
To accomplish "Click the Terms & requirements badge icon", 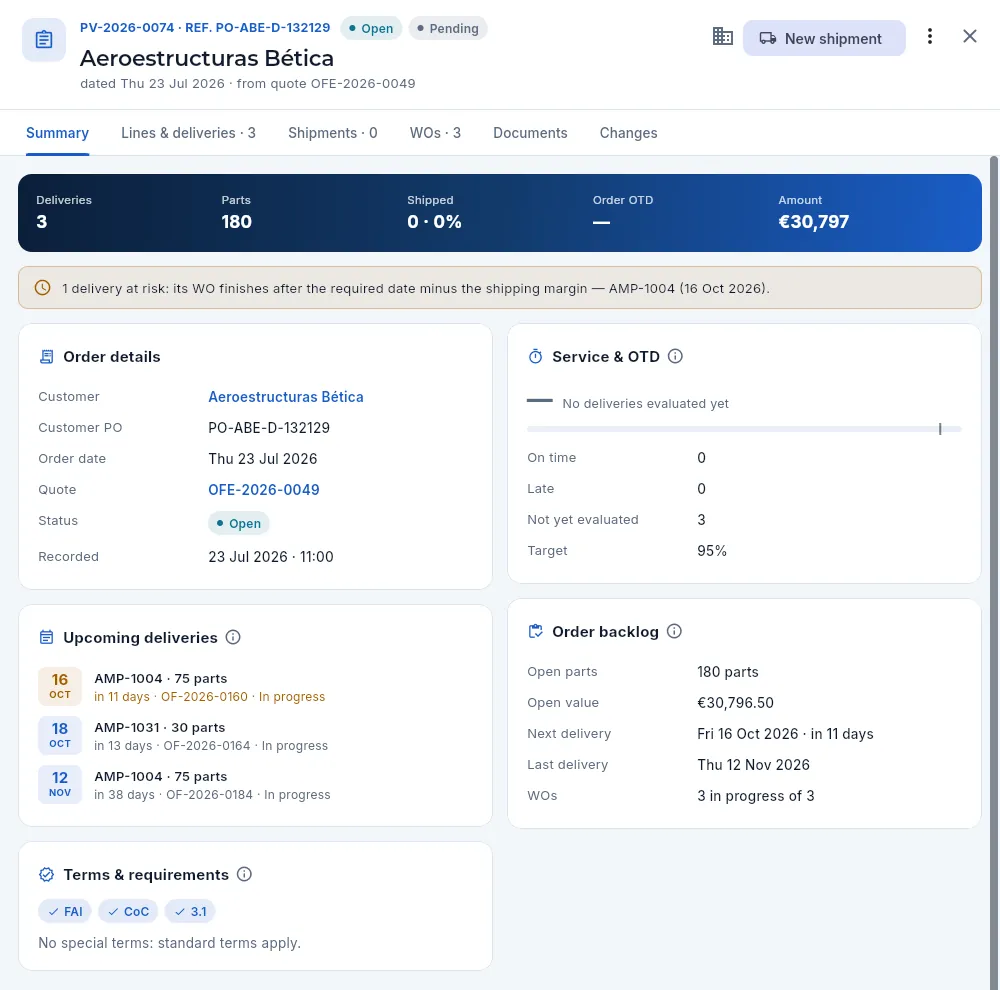I will pyautogui.click(x=47, y=875).
